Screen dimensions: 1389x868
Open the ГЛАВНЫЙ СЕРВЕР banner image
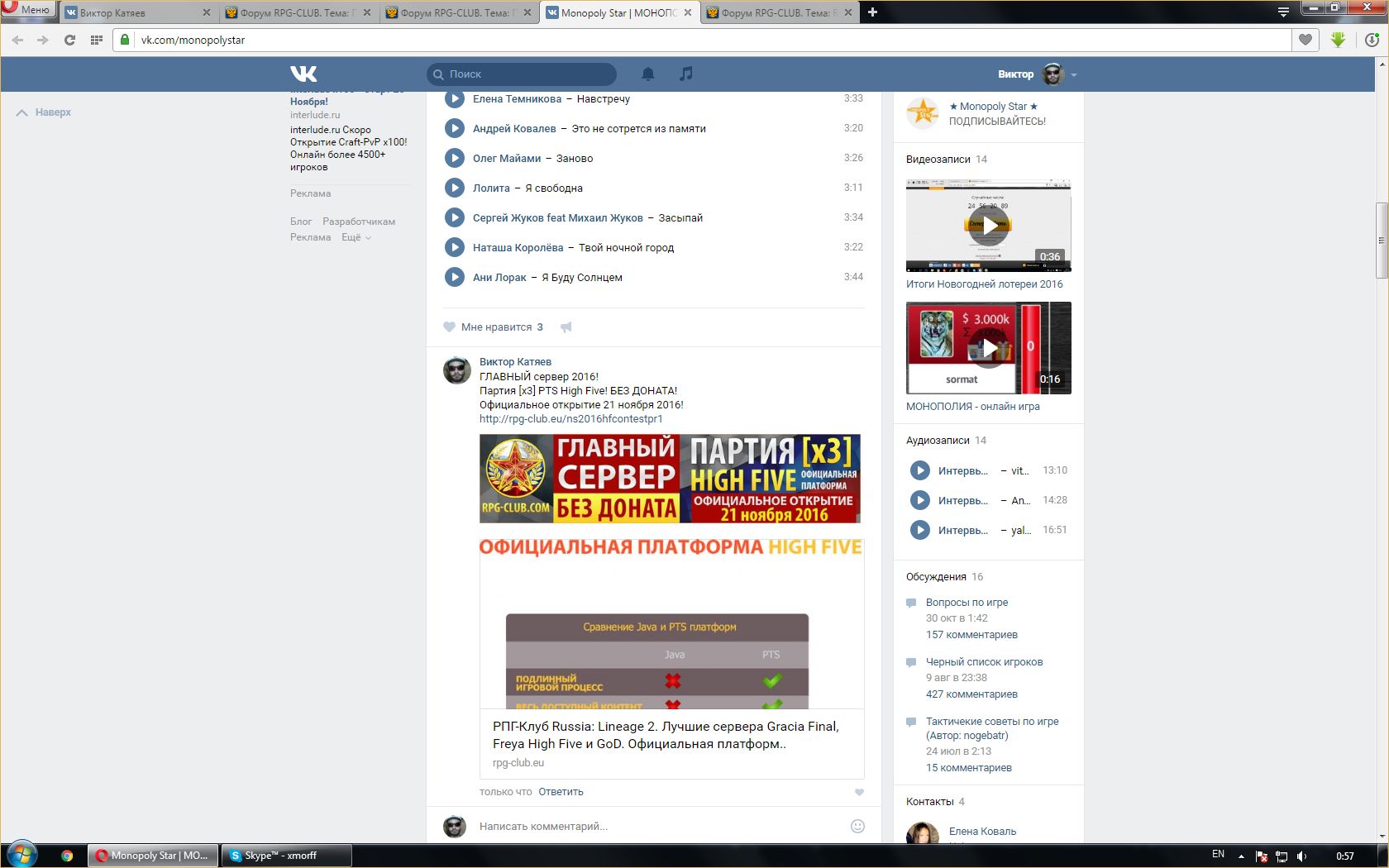(670, 479)
